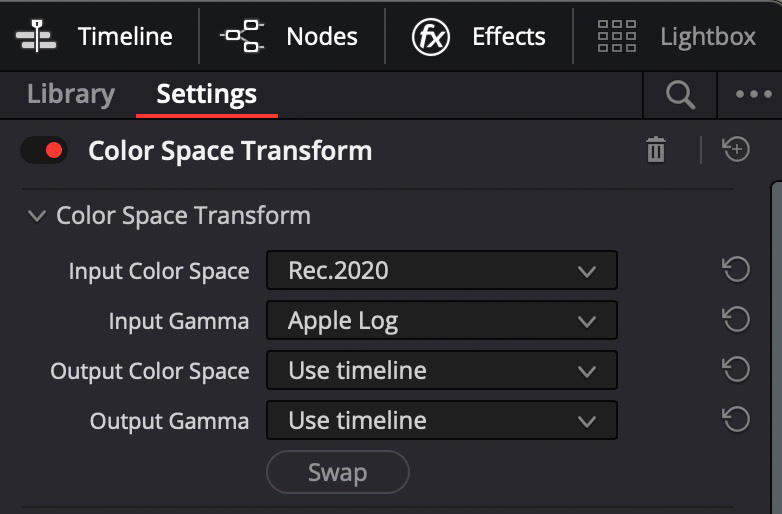This screenshot has height=514, width=782.
Task: Reset the whole effect with the reset-plus icon
Action: point(736,149)
